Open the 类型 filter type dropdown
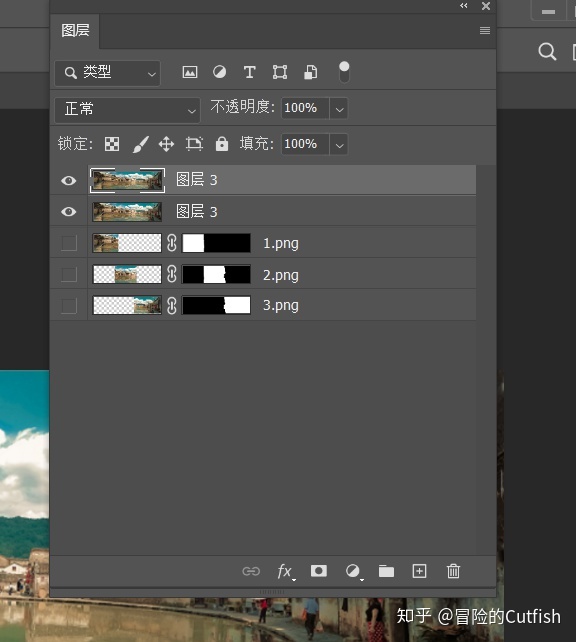This screenshot has height=642, width=576. tap(107, 73)
